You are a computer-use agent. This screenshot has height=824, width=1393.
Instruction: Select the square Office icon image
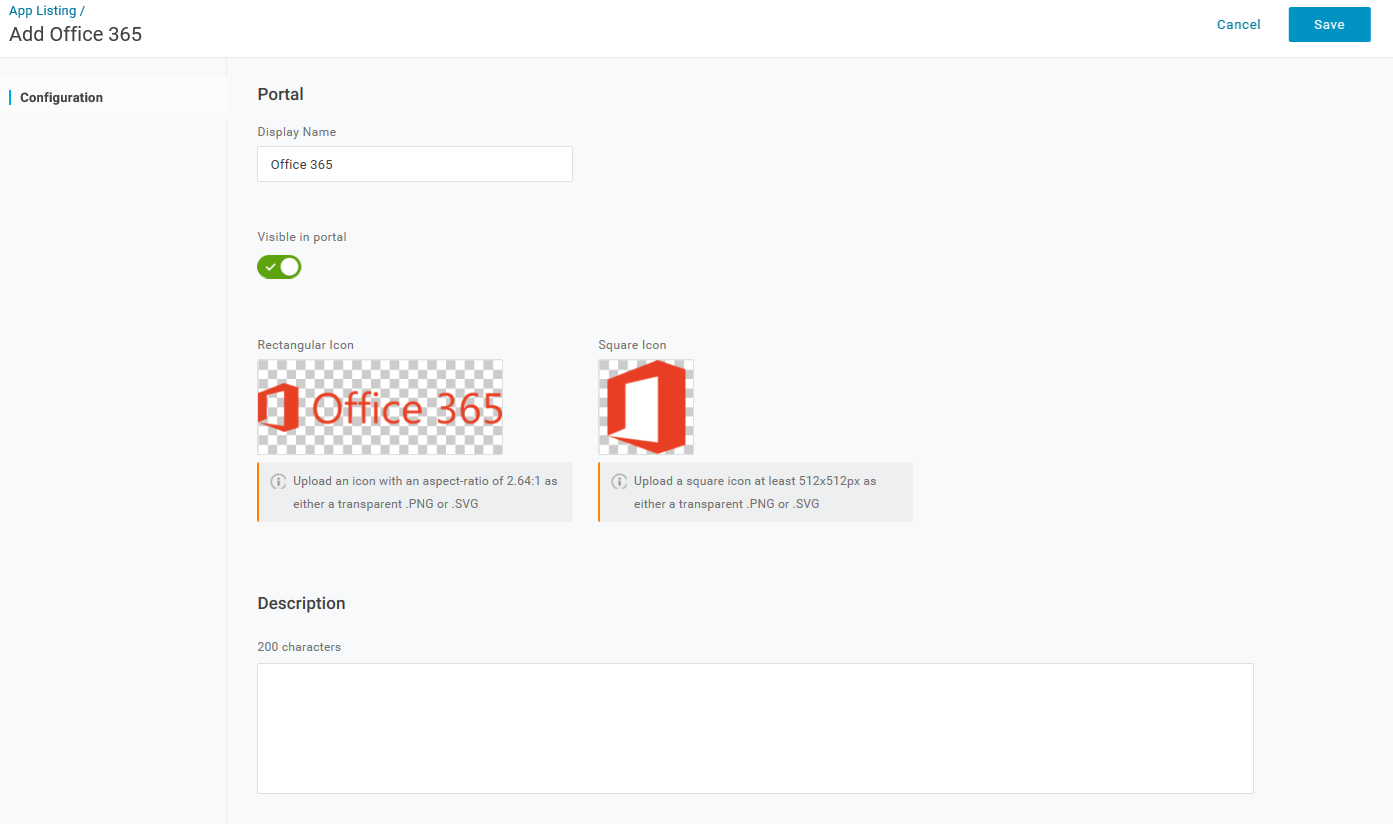(646, 408)
